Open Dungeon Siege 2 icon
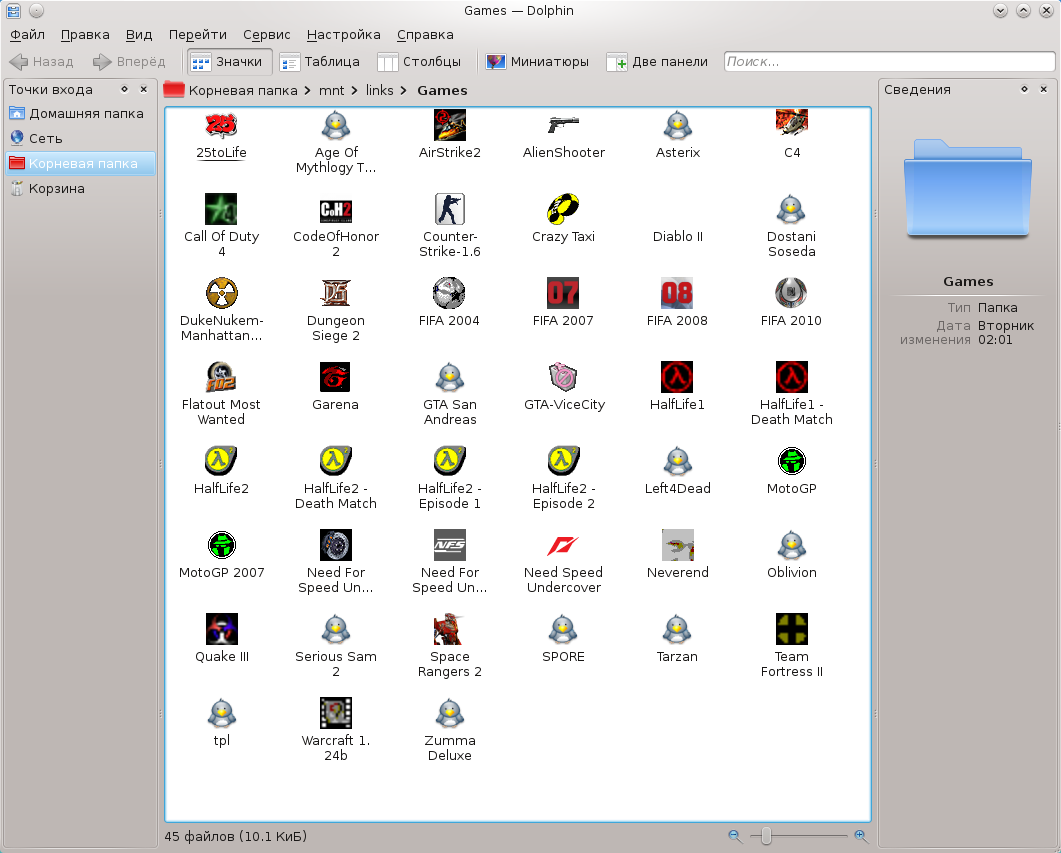1061x853 pixels. pyautogui.click(x=336, y=293)
